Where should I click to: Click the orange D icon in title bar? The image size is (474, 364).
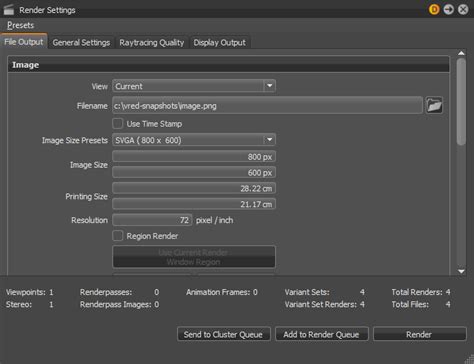coord(434,9)
